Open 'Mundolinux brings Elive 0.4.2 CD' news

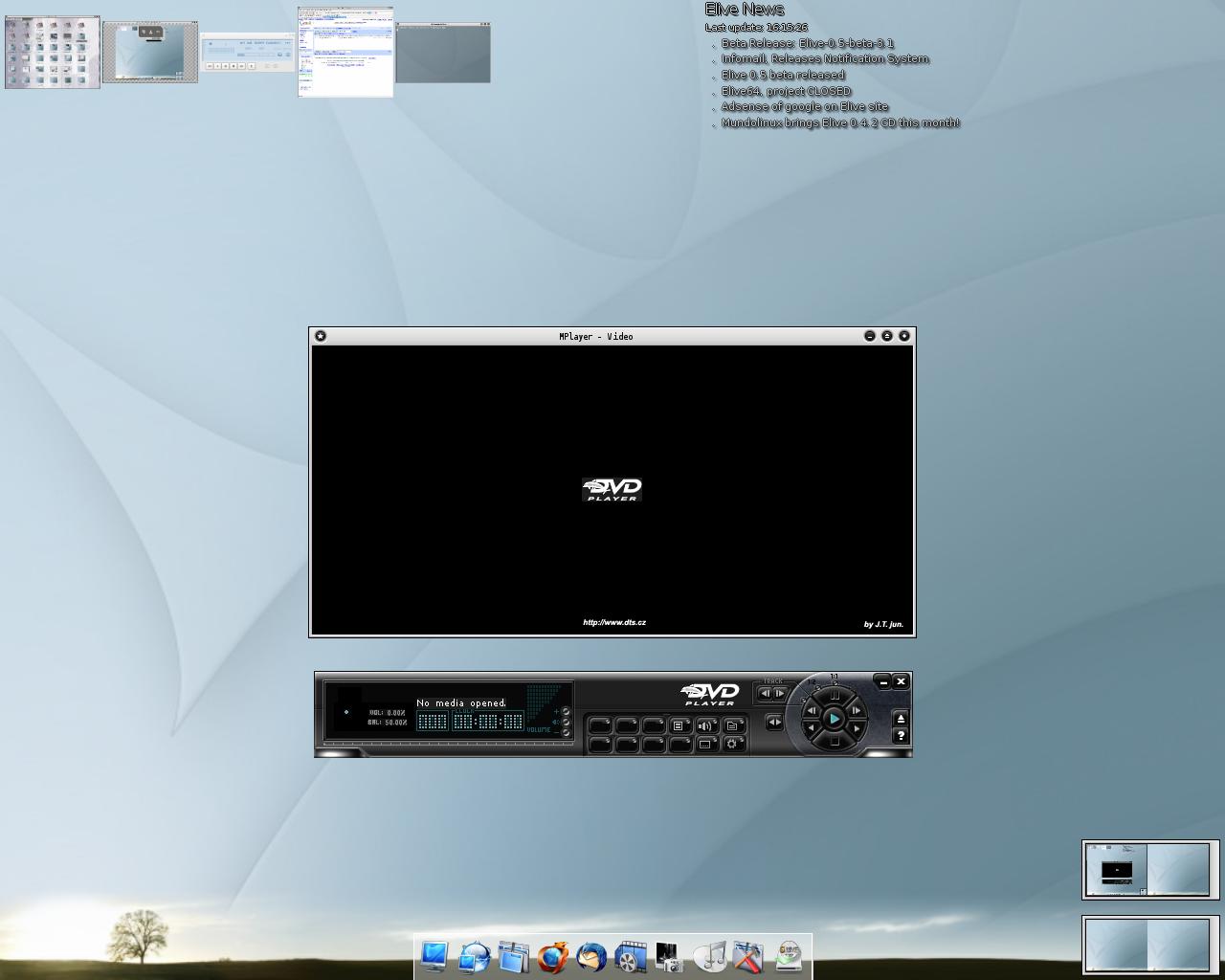[x=840, y=122]
